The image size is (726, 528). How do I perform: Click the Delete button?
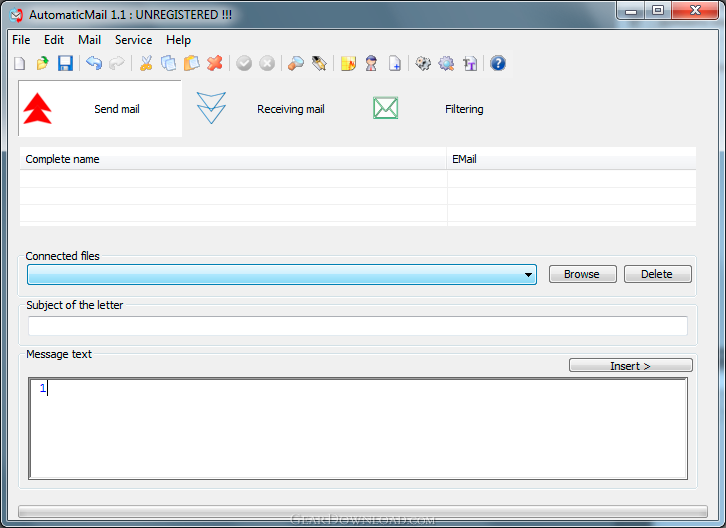click(x=657, y=274)
